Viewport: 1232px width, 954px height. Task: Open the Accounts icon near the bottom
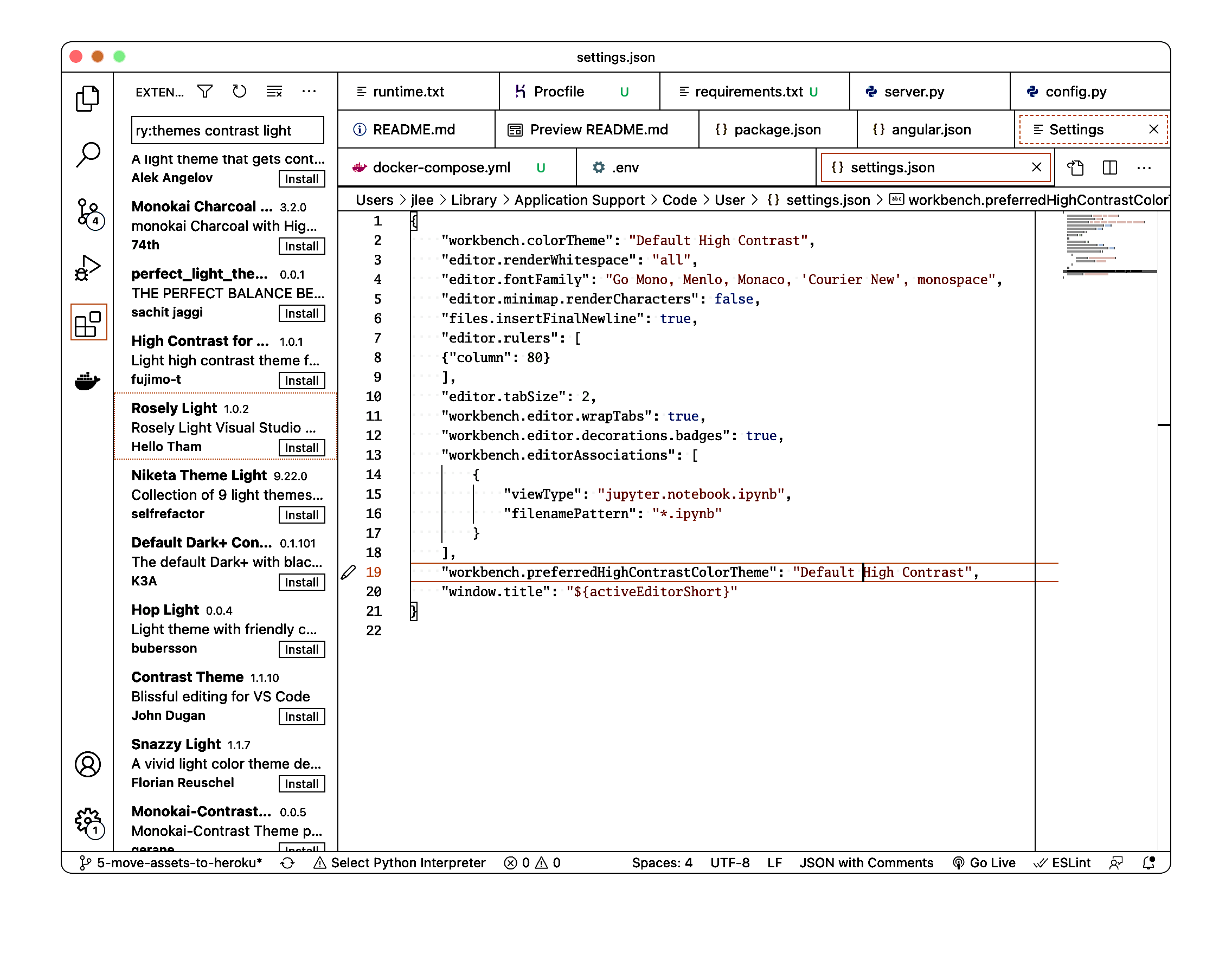coord(88,764)
